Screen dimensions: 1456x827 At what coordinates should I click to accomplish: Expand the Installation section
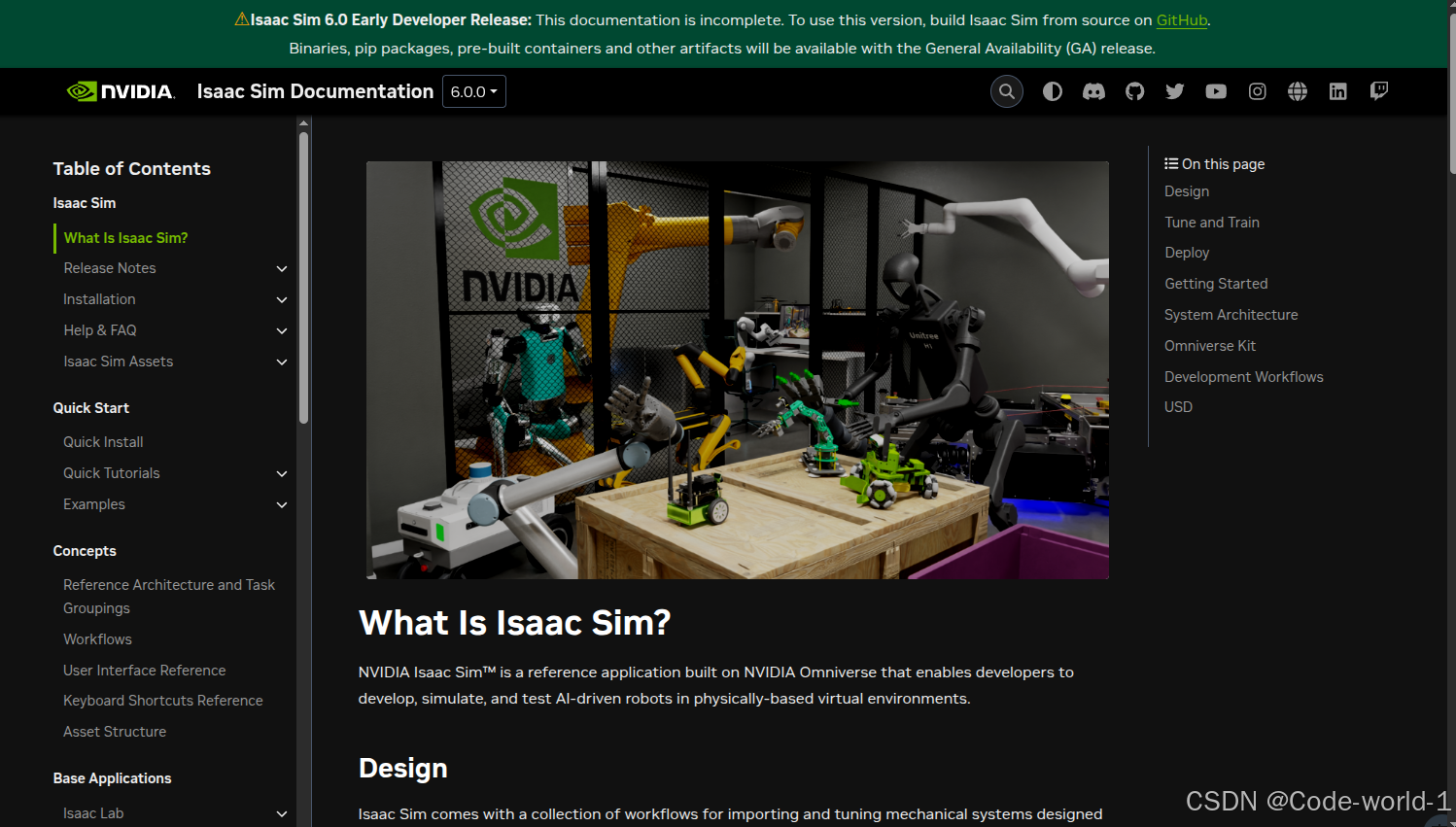[282, 299]
